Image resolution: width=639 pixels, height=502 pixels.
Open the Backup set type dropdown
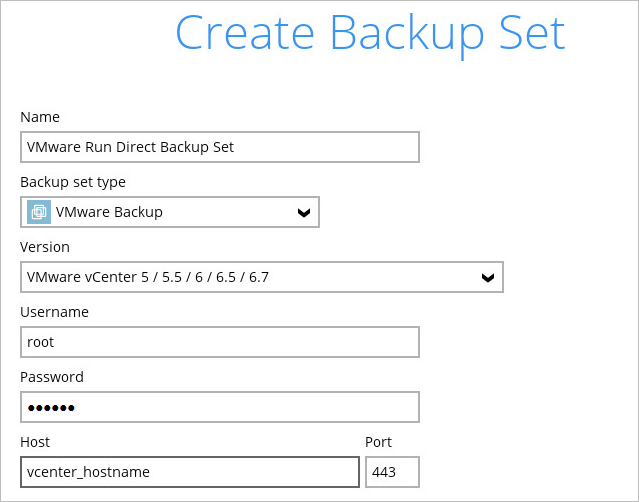coord(170,212)
